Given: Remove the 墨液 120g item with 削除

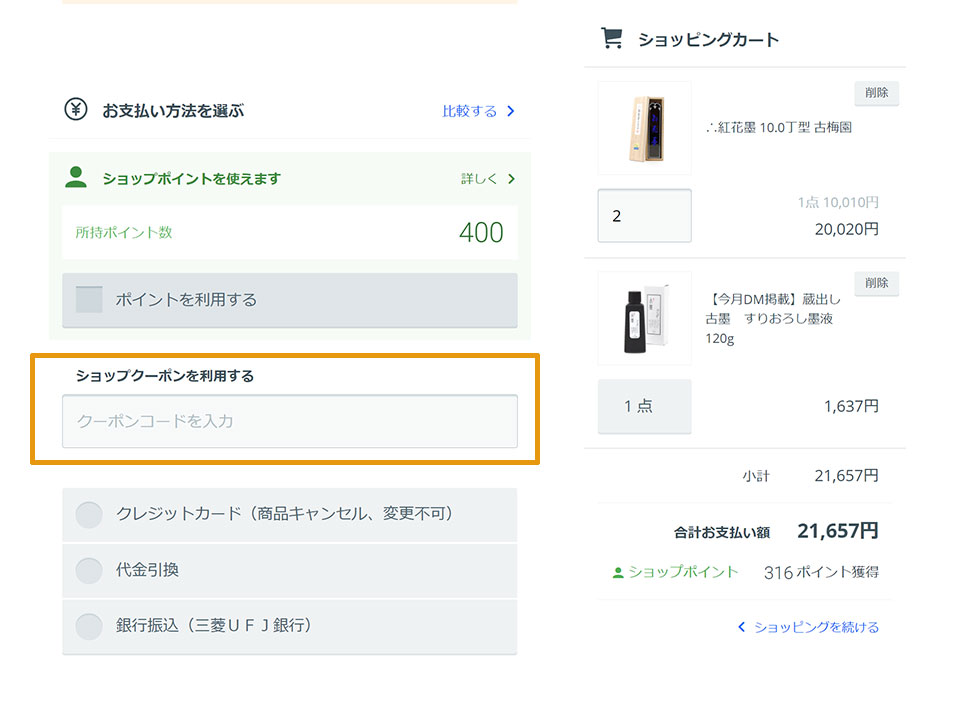Looking at the screenshot, I should [876, 284].
